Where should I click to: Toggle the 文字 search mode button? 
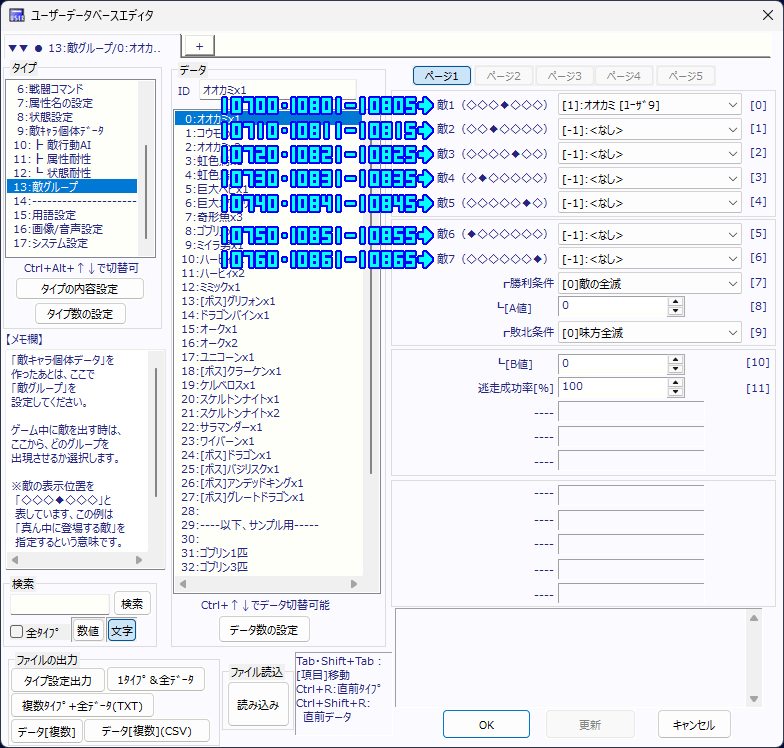pyautogui.click(x=122, y=631)
